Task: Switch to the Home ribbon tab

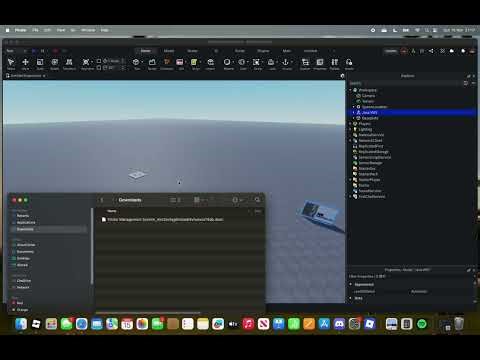Action: (145, 51)
